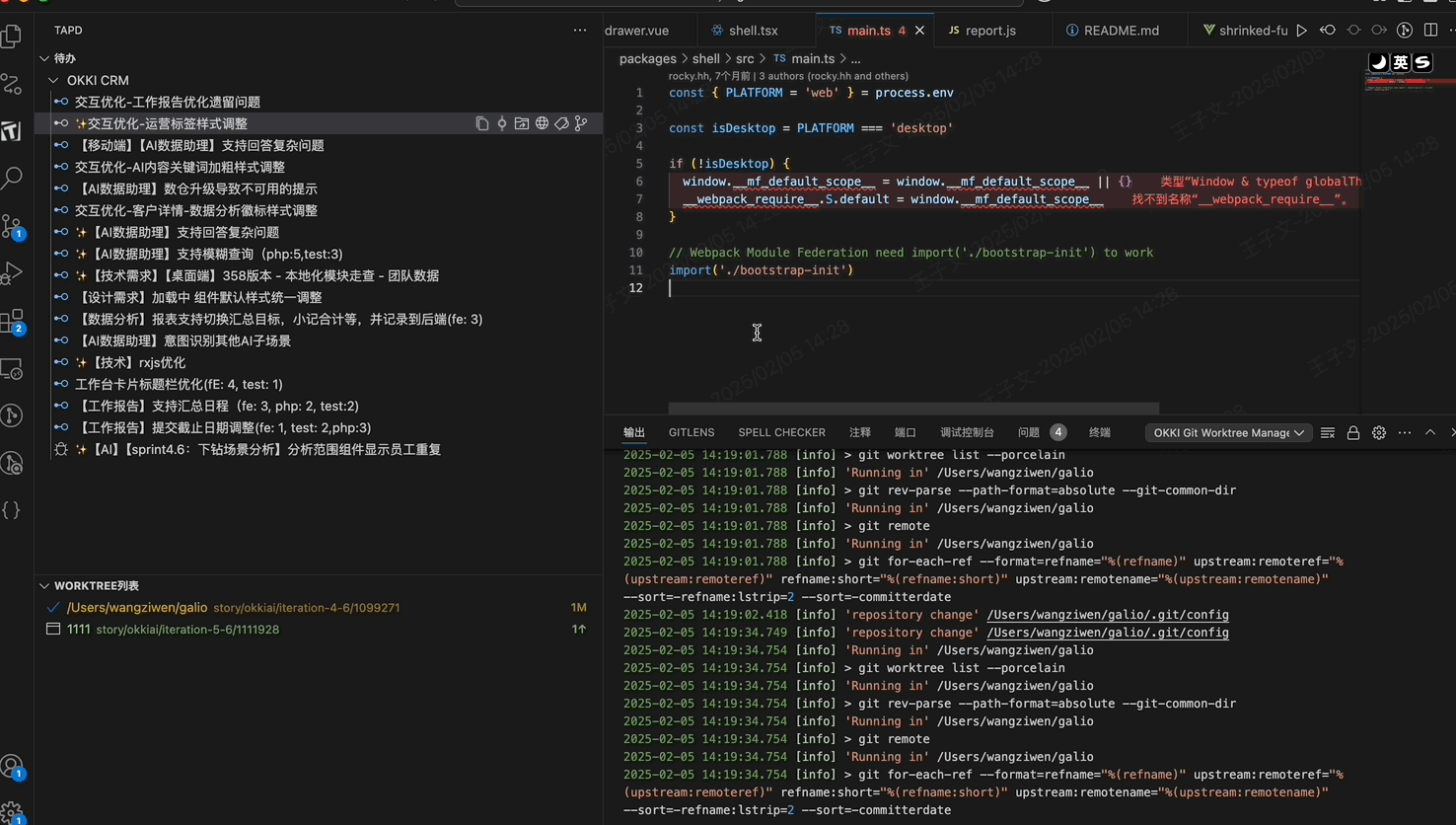The image size is (1456, 825).
Task: Toggle the moon dark mode input indicator
Action: [x=1379, y=62]
